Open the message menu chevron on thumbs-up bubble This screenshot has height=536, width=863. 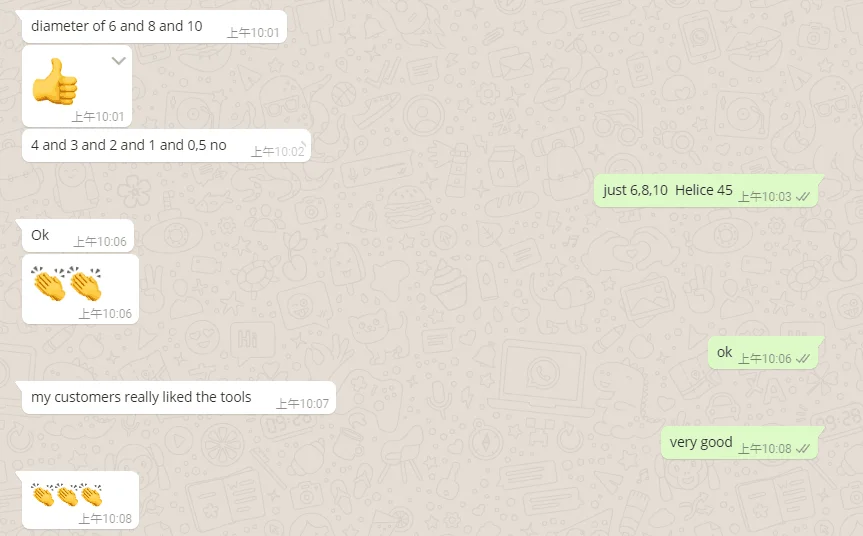[x=119, y=61]
